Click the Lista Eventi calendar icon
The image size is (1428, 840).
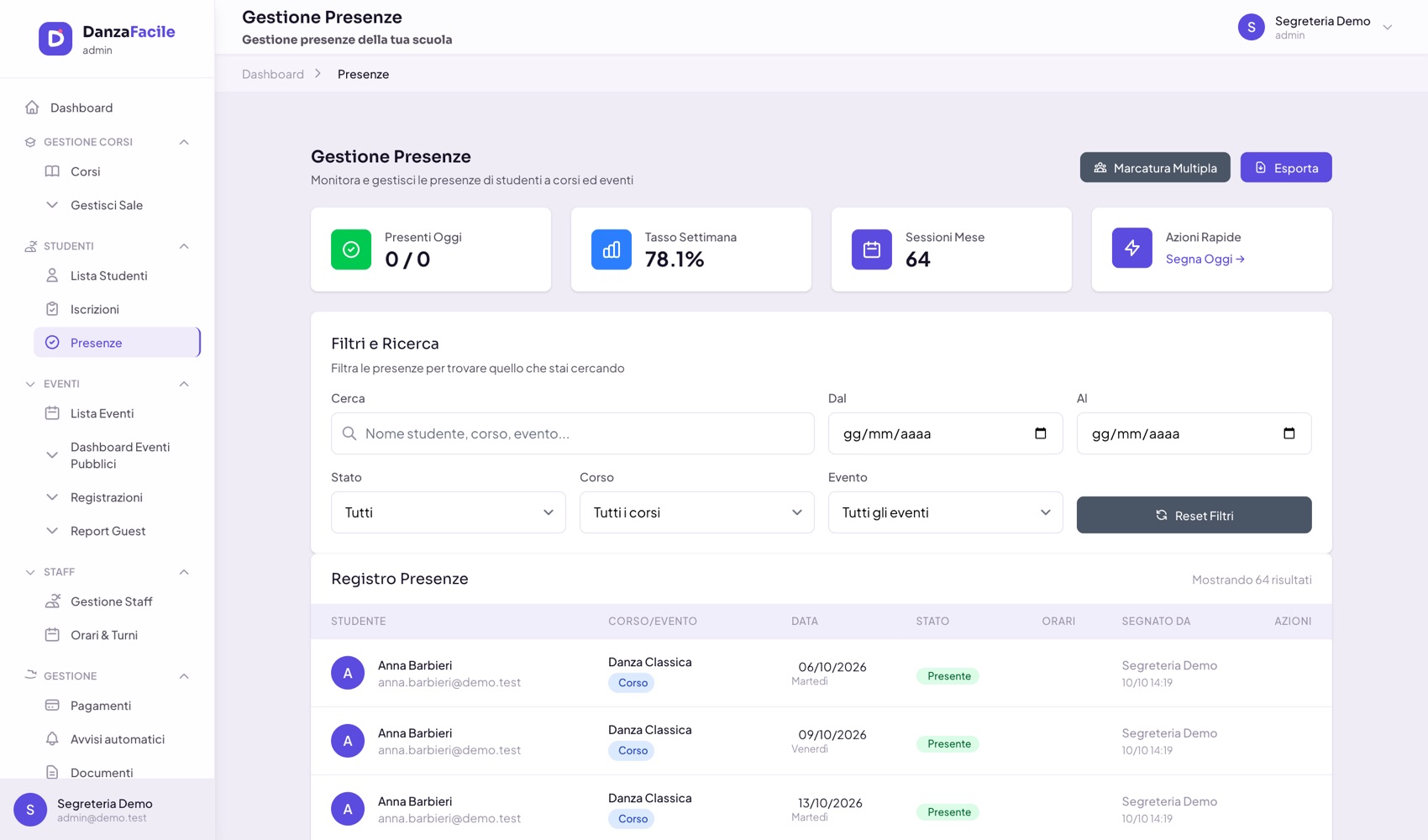tap(52, 413)
